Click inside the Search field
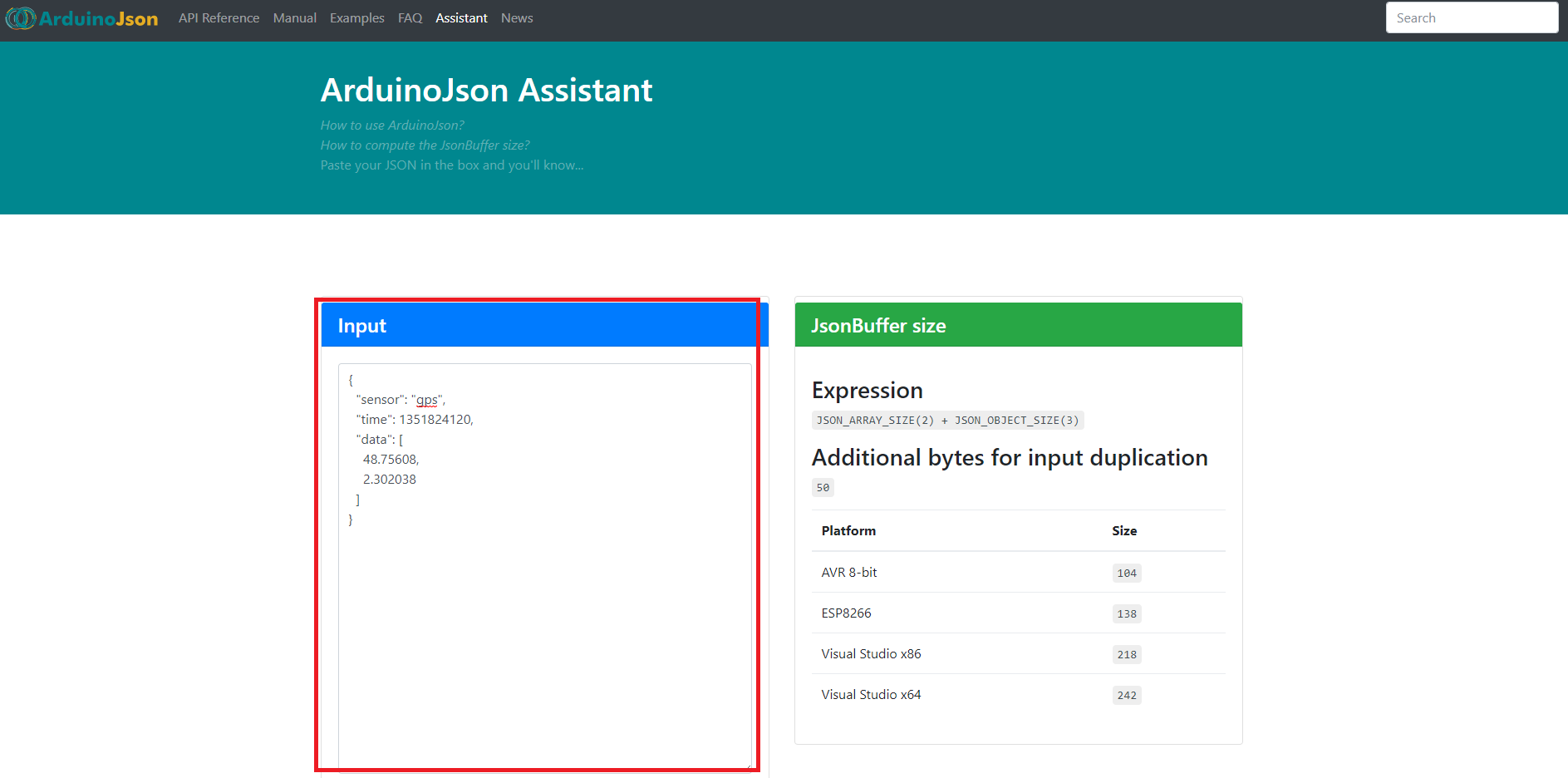Screen dimensions: 1568x778 click(1472, 17)
